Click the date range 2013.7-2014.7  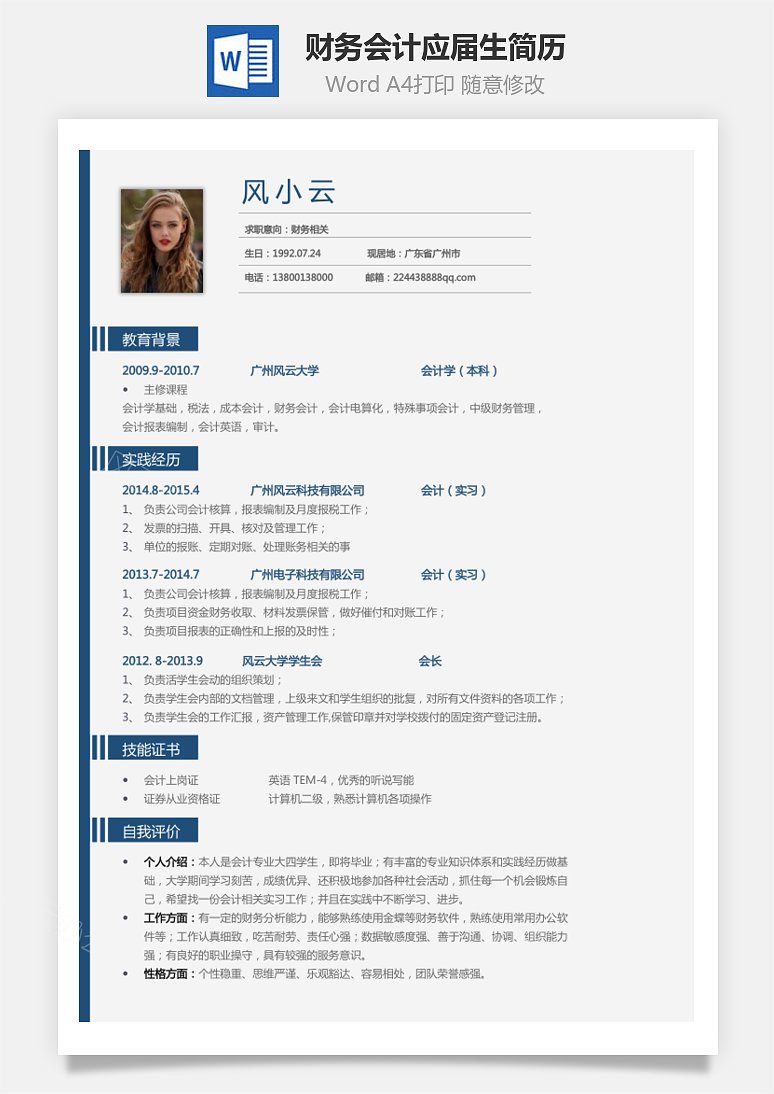click(x=161, y=575)
